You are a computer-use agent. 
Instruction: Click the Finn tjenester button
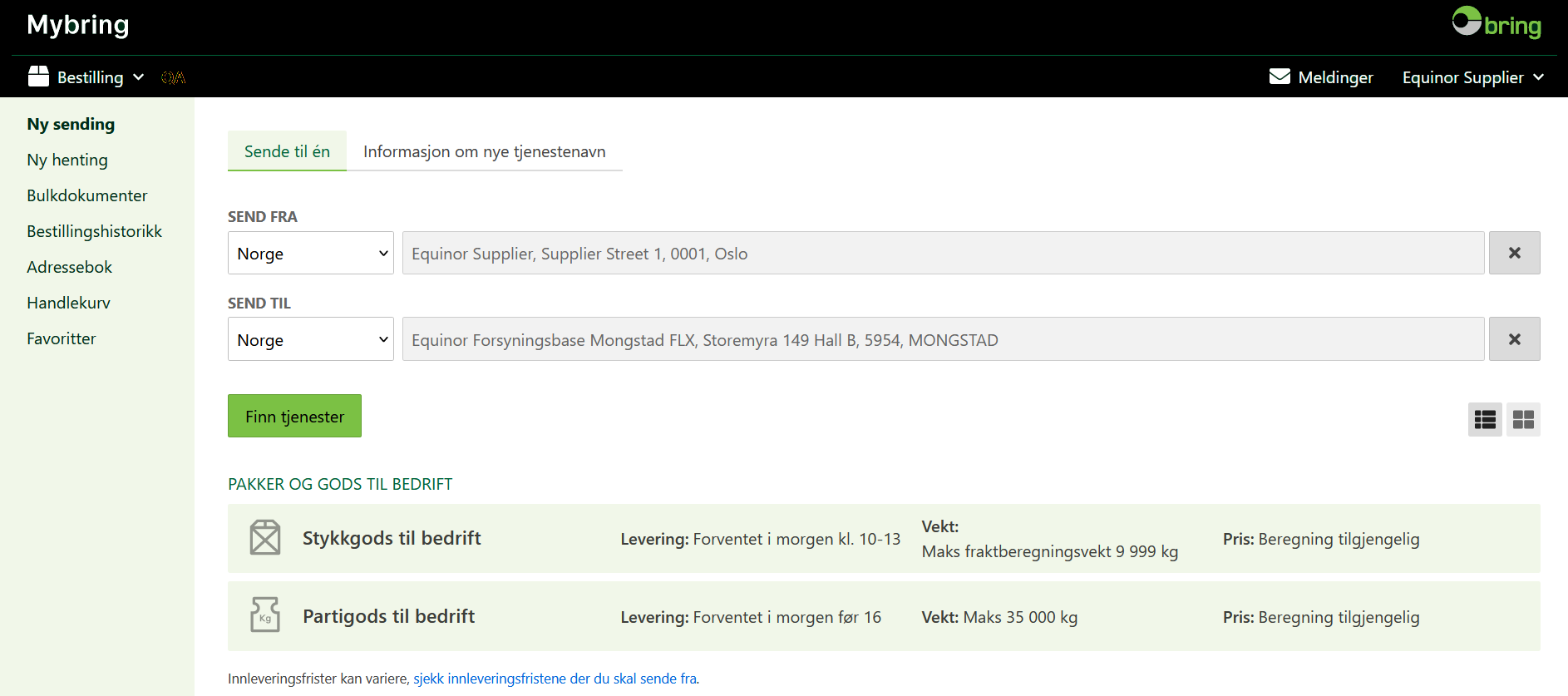point(294,416)
